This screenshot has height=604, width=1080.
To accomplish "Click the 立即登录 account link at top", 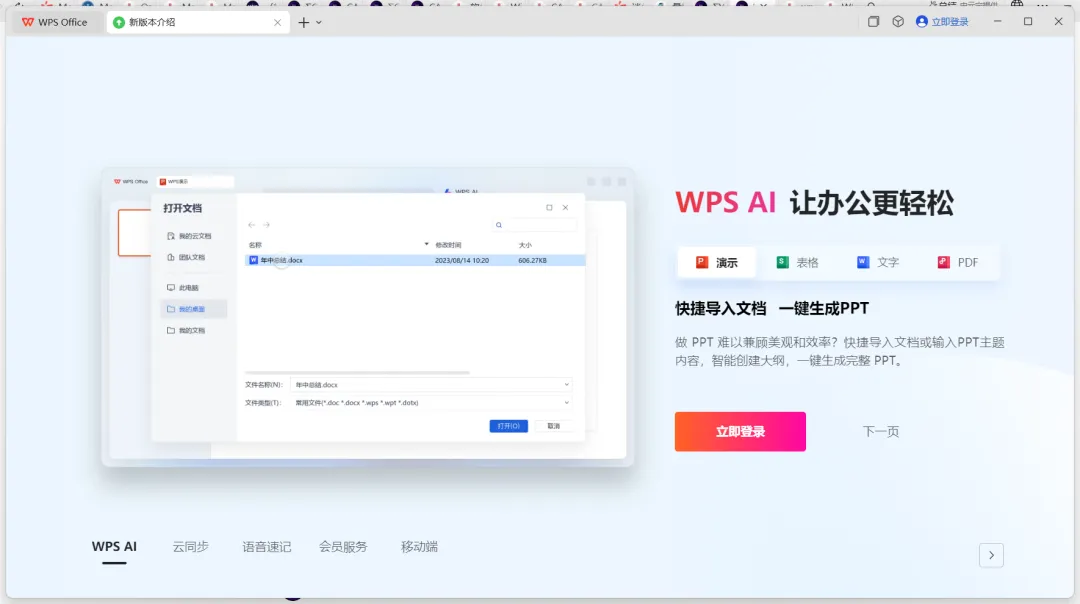I will coord(942,22).
